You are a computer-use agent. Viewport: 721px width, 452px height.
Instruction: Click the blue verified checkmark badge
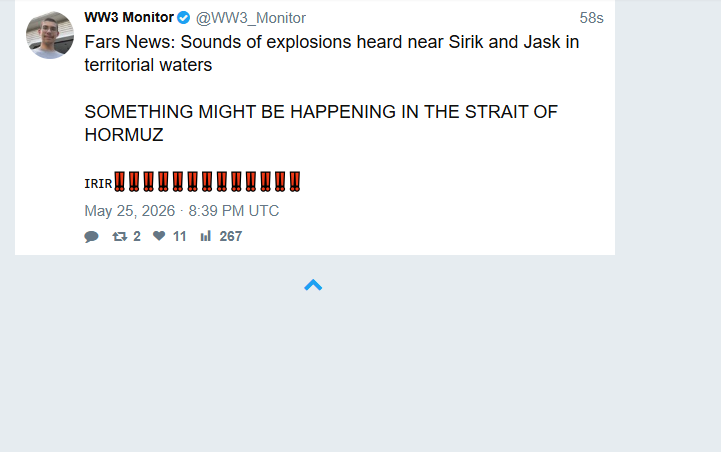tap(183, 18)
